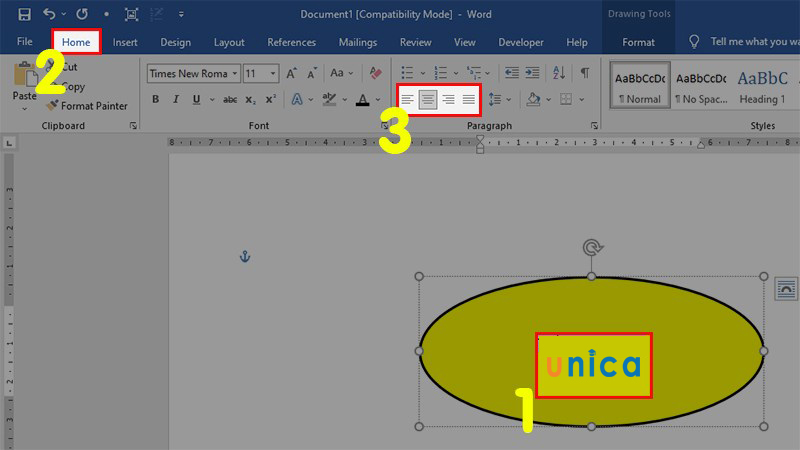Click the Sort icon
The height and width of the screenshot is (450, 800).
click(559, 73)
